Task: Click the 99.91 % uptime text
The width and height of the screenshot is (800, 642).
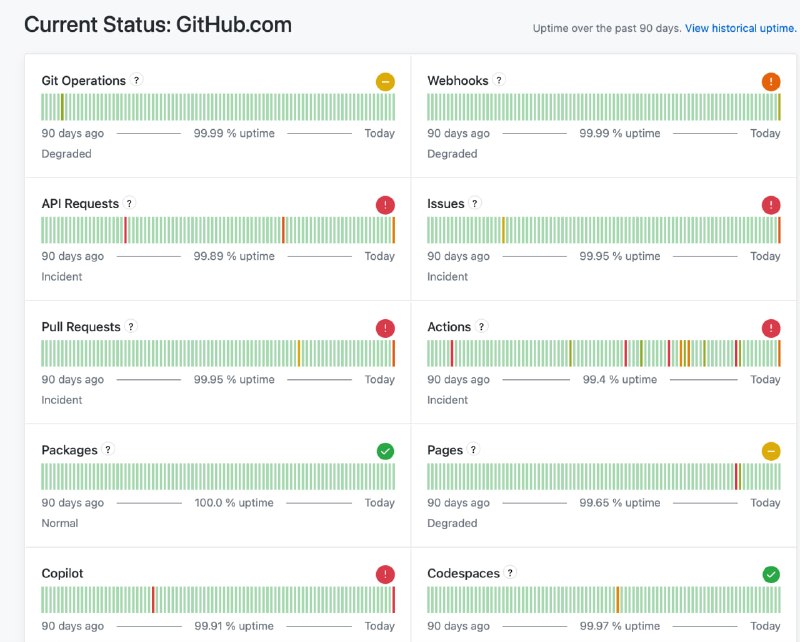Action: click(234, 626)
